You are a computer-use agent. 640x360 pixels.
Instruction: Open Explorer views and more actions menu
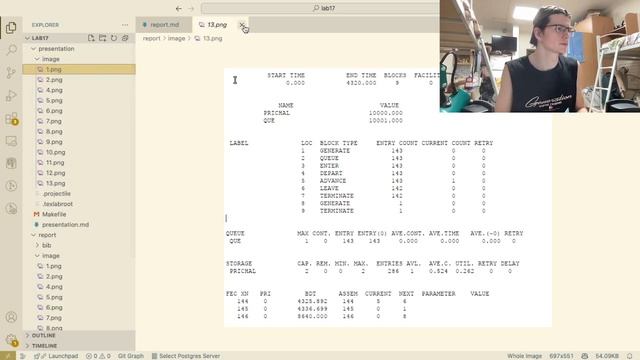tap(125, 25)
